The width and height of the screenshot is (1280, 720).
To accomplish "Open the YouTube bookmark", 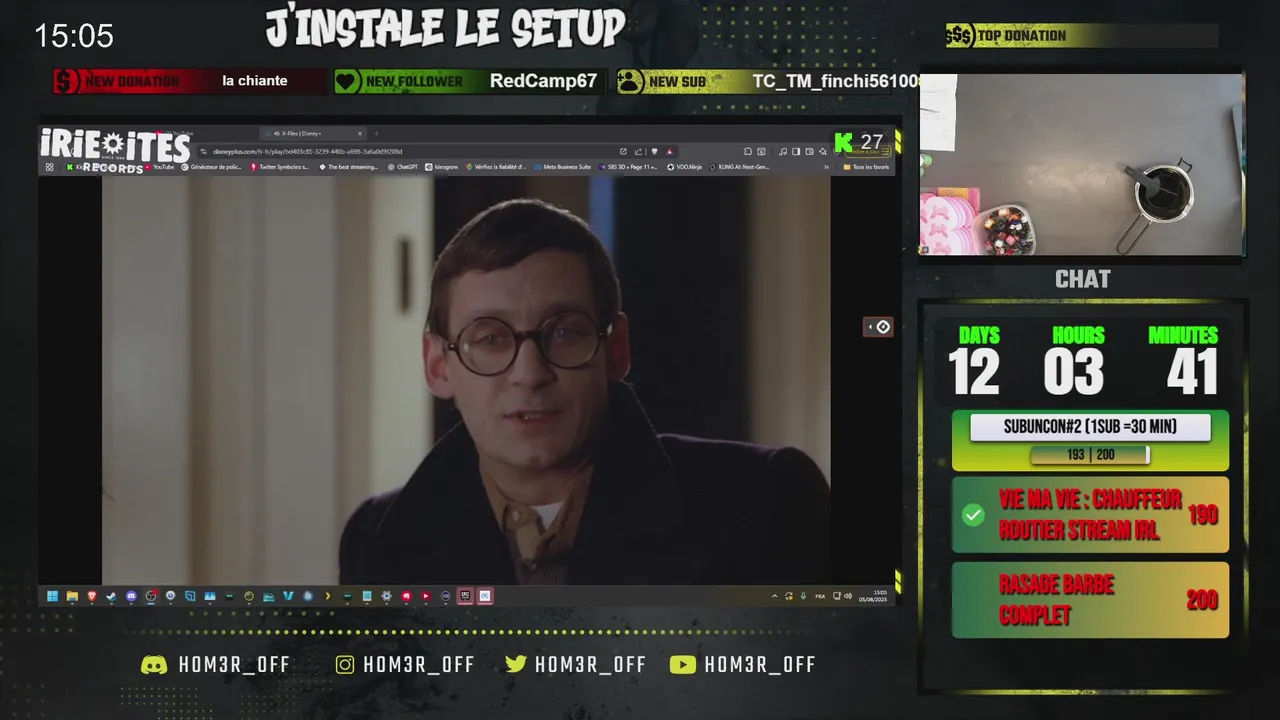I will click(x=160, y=167).
